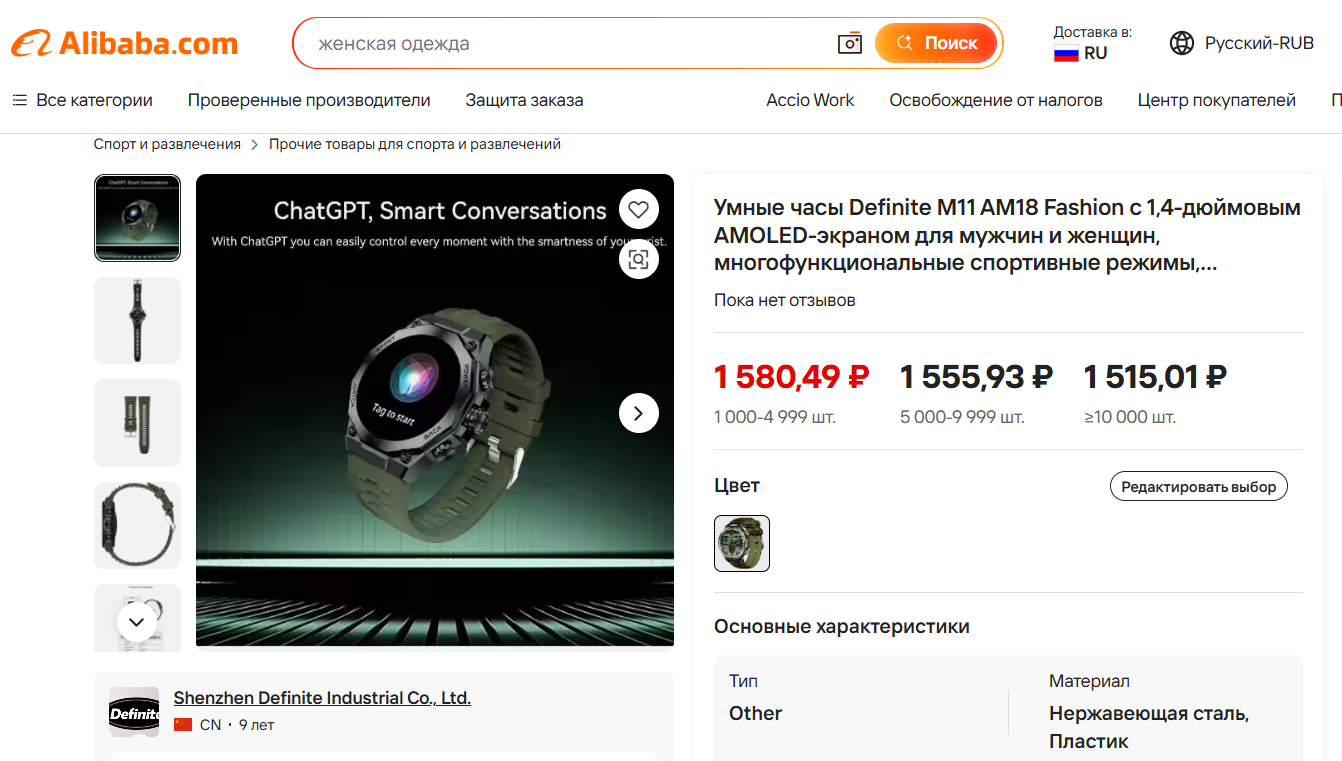1342x761 pixels.
Task: Select Accio Work in the navigation
Action: 810,100
